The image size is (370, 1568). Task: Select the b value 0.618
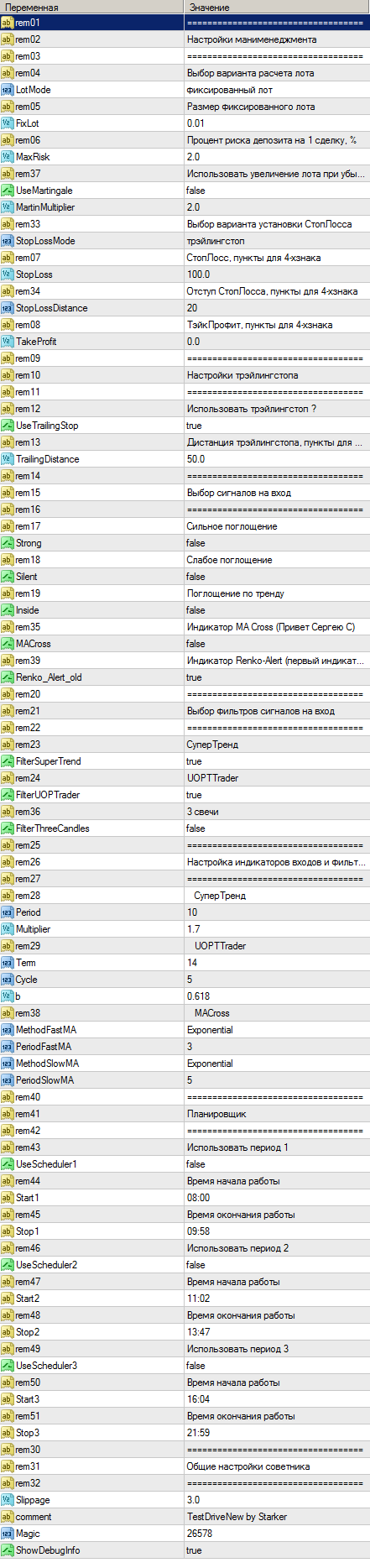coord(198,996)
